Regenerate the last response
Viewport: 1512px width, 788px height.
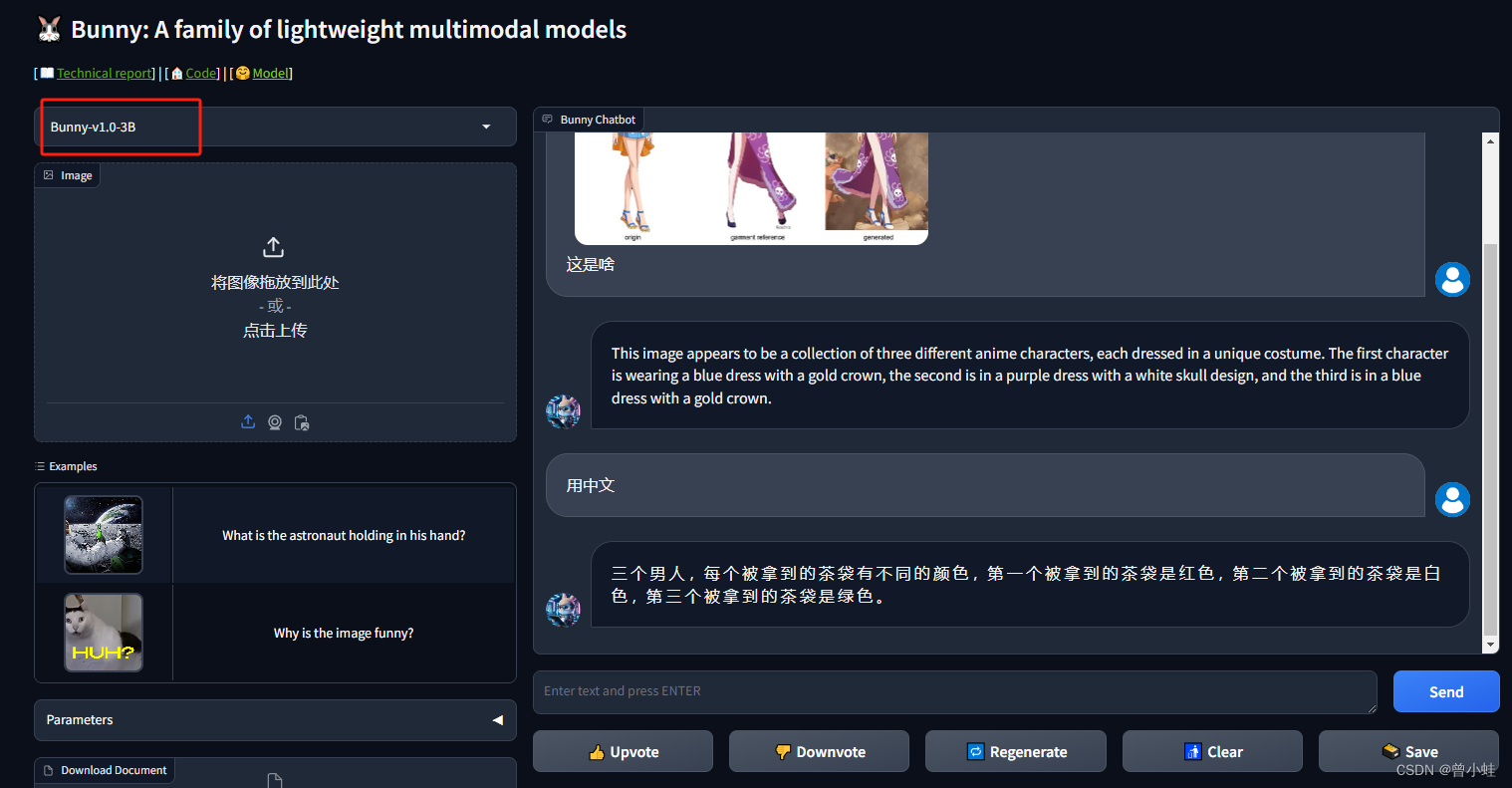tap(1016, 751)
